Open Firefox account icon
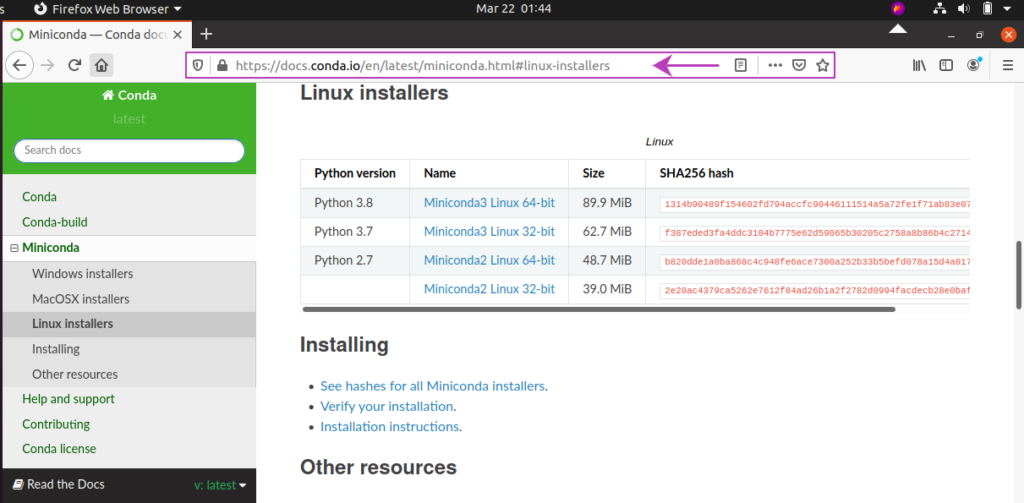 [x=974, y=65]
